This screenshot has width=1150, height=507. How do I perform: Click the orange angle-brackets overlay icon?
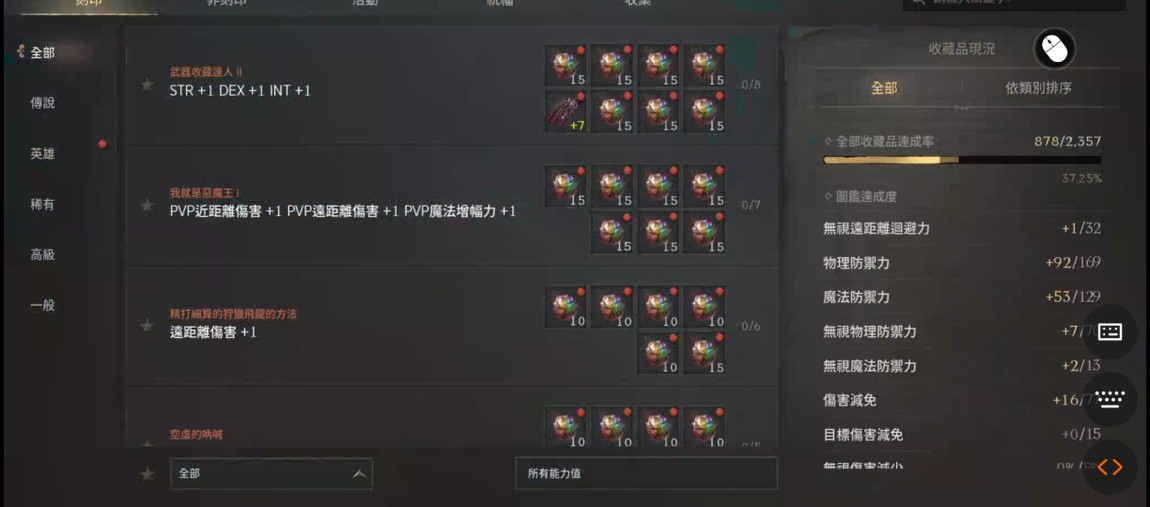point(1110,467)
